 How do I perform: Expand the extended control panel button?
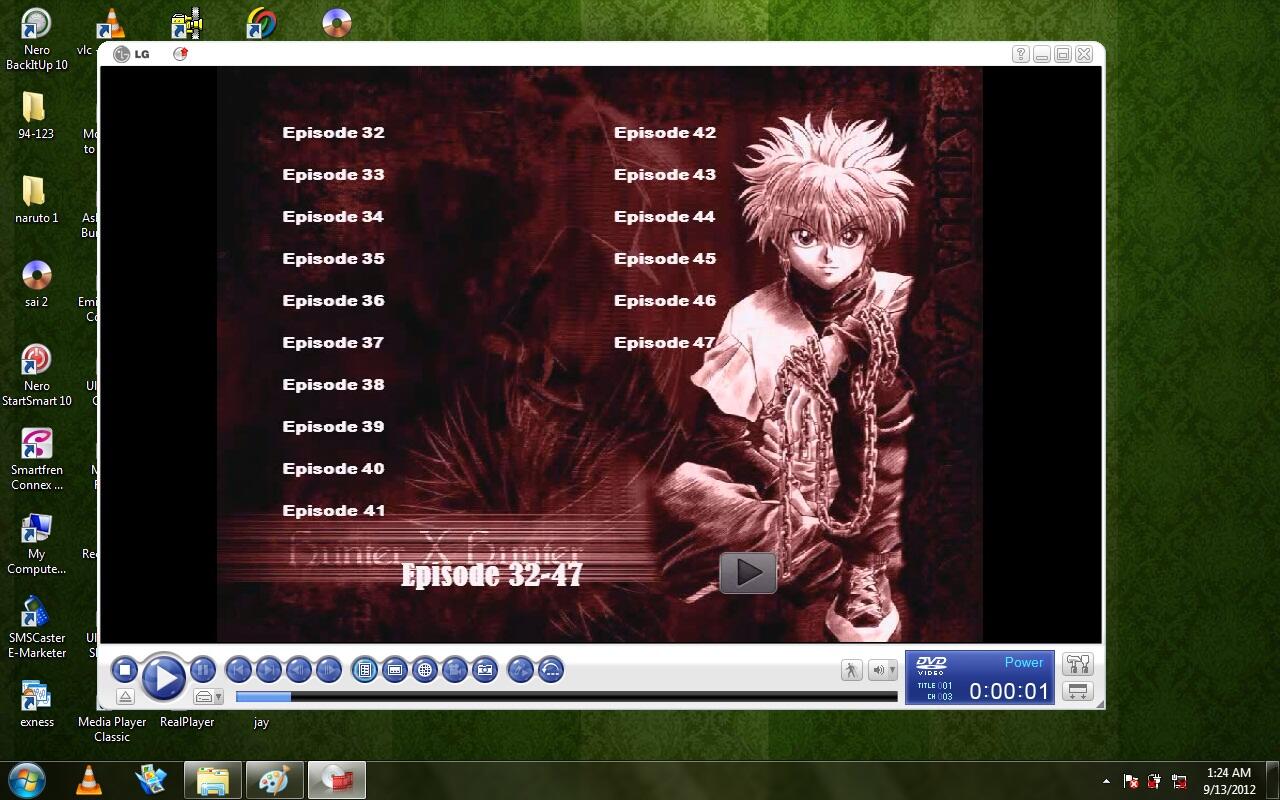[1077, 691]
